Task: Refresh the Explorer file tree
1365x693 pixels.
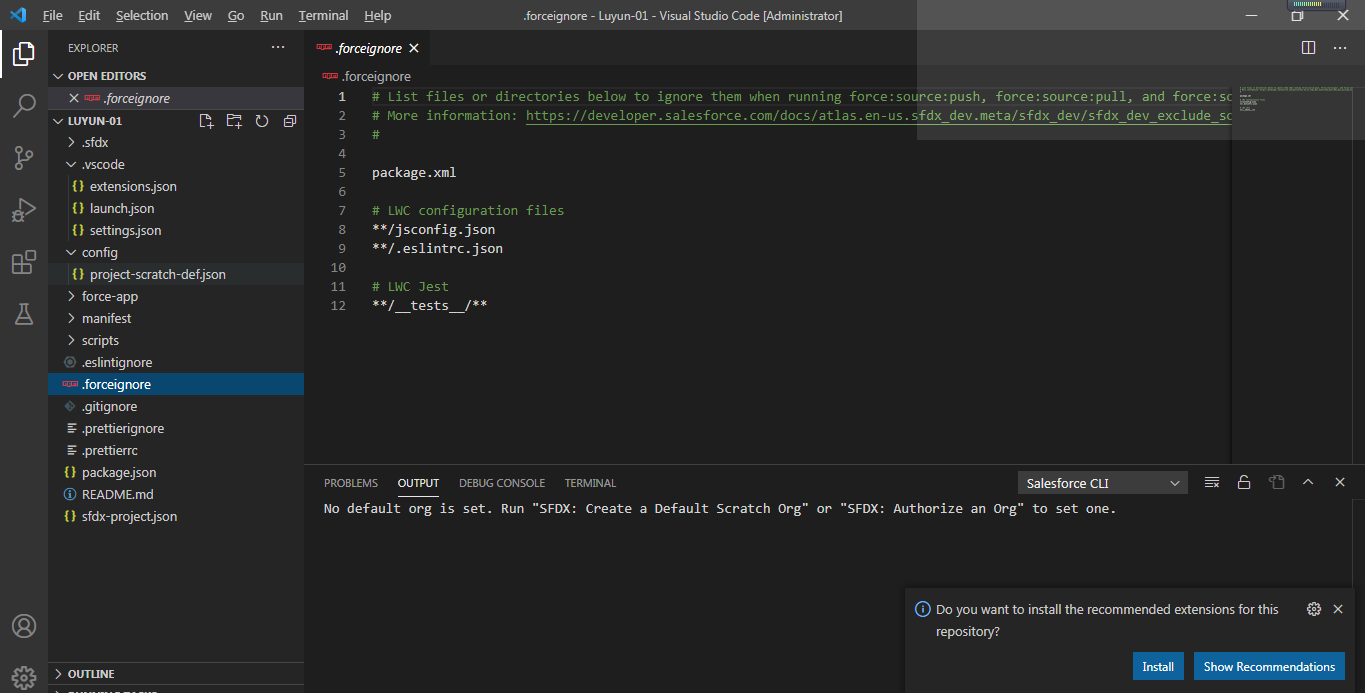Action: pyautogui.click(x=262, y=119)
